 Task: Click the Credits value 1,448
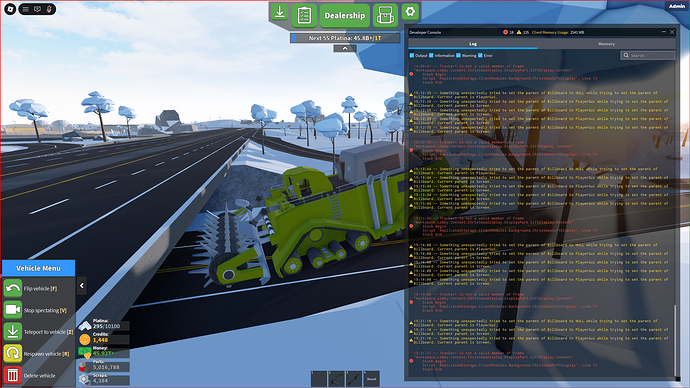coord(100,340)
